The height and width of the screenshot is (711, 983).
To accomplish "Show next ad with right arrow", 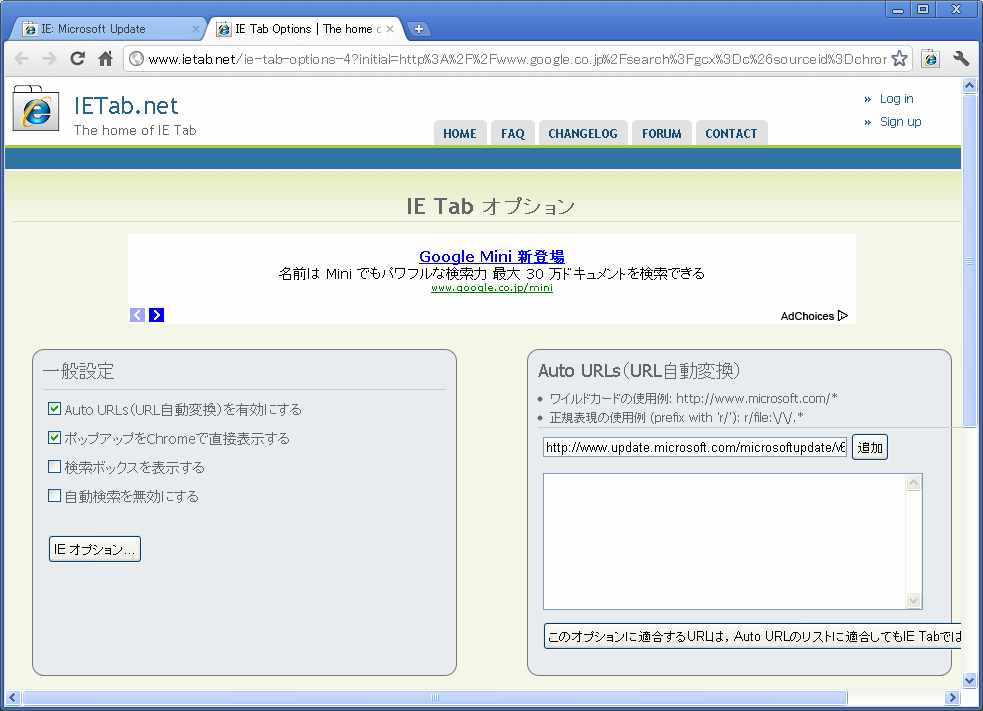I will 156,315.
